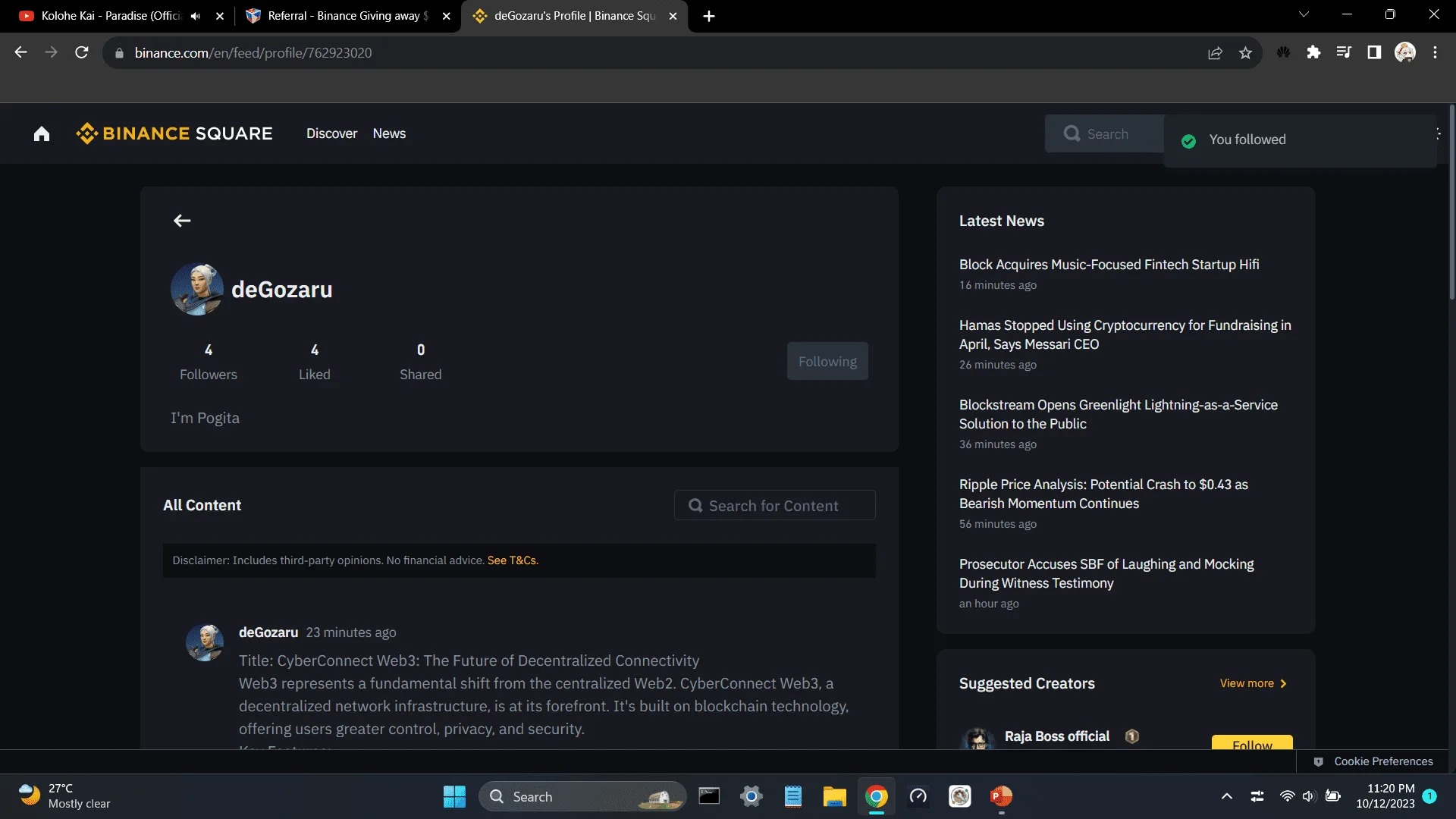Follow Raja Boss official
The width and height of the screenshot is (1456, 819).
coord(1252,742)
